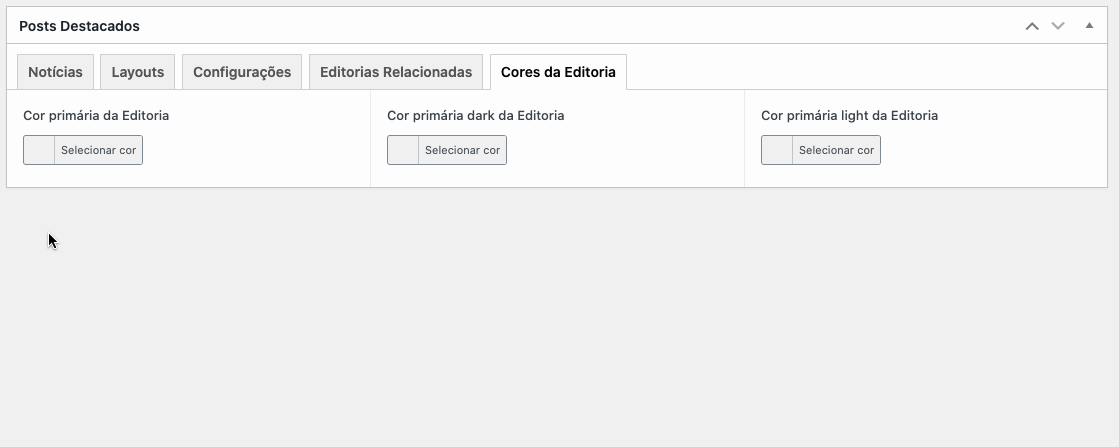1119x447 pixels.
Task: Click Selecionar cor for primária light color
Action: tap(836, 150)
